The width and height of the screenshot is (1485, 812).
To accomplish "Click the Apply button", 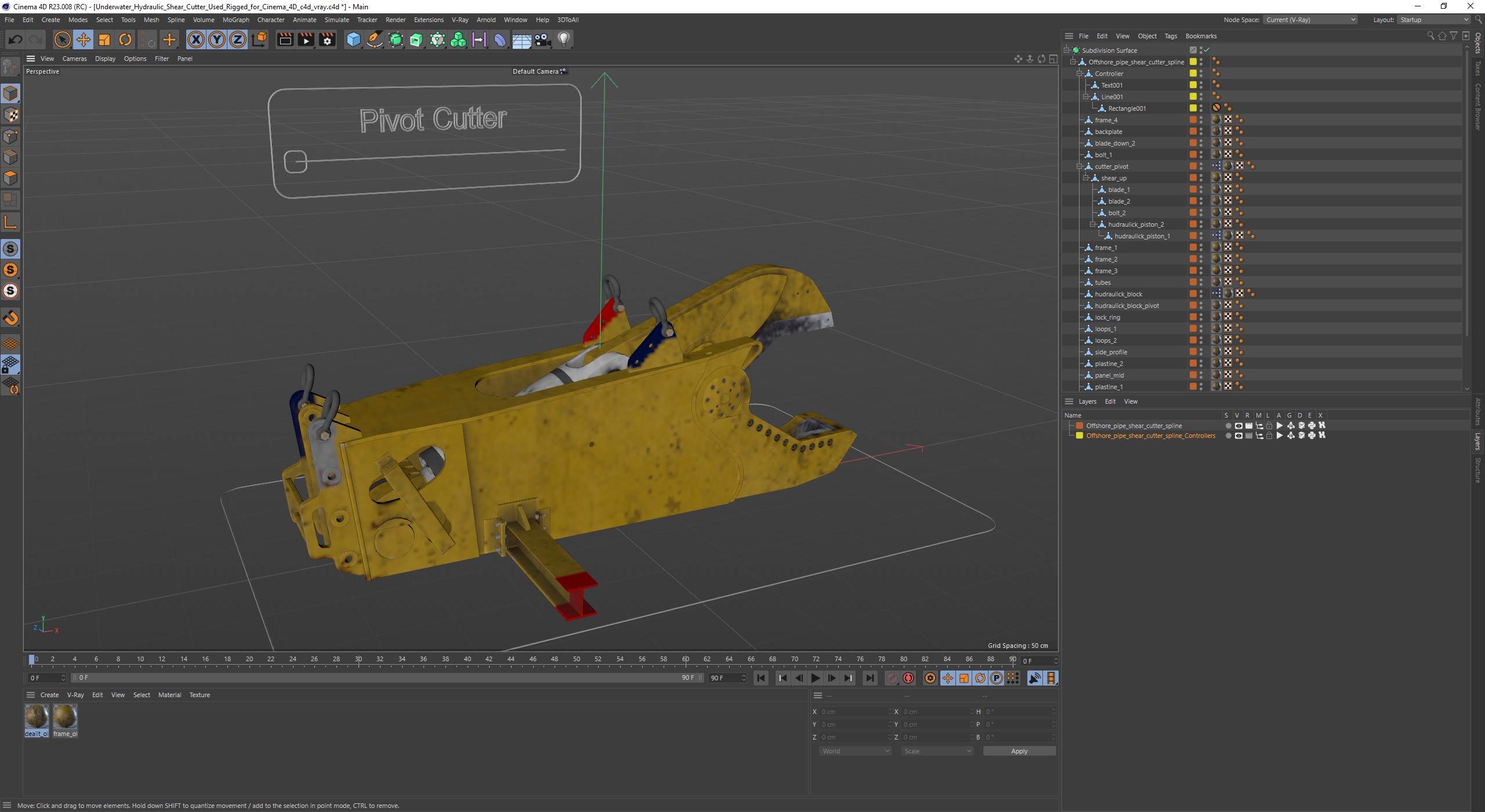I will [1019, 751].
